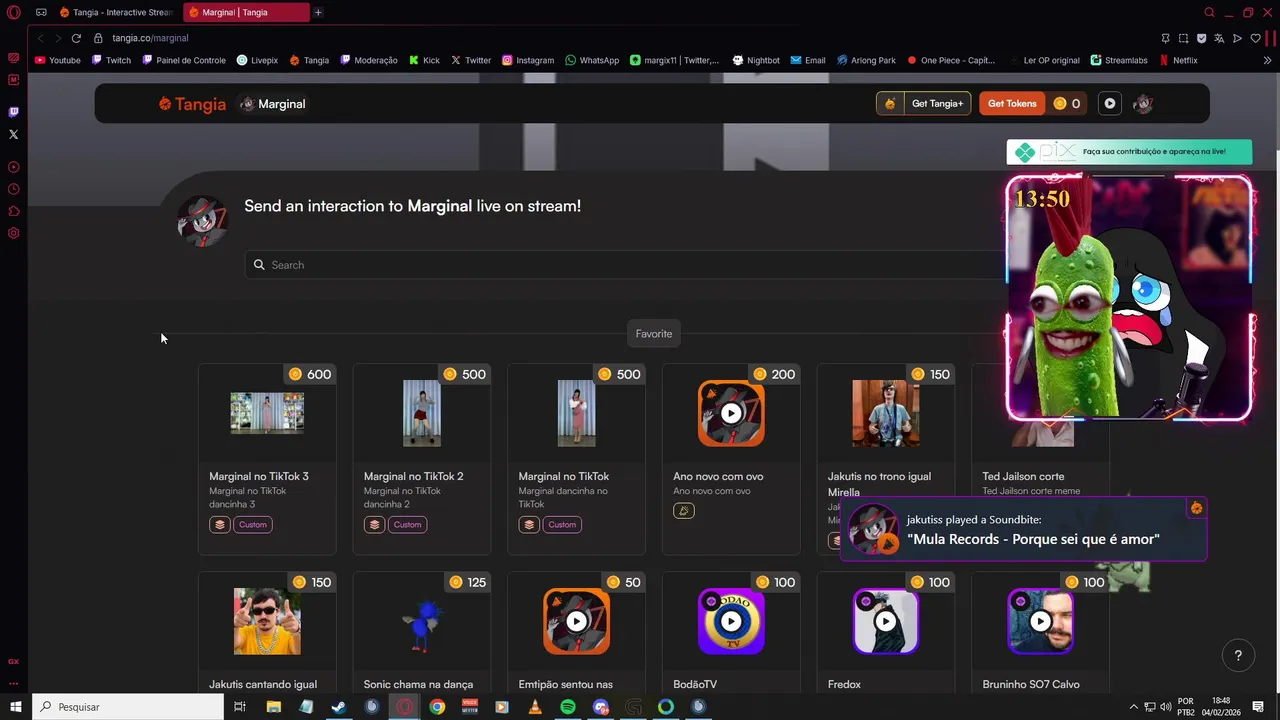The image size is (1280, 720).
Task: Play the Bruninho SO7 Calvo soundbite
Action: (x=1041, y=621)
